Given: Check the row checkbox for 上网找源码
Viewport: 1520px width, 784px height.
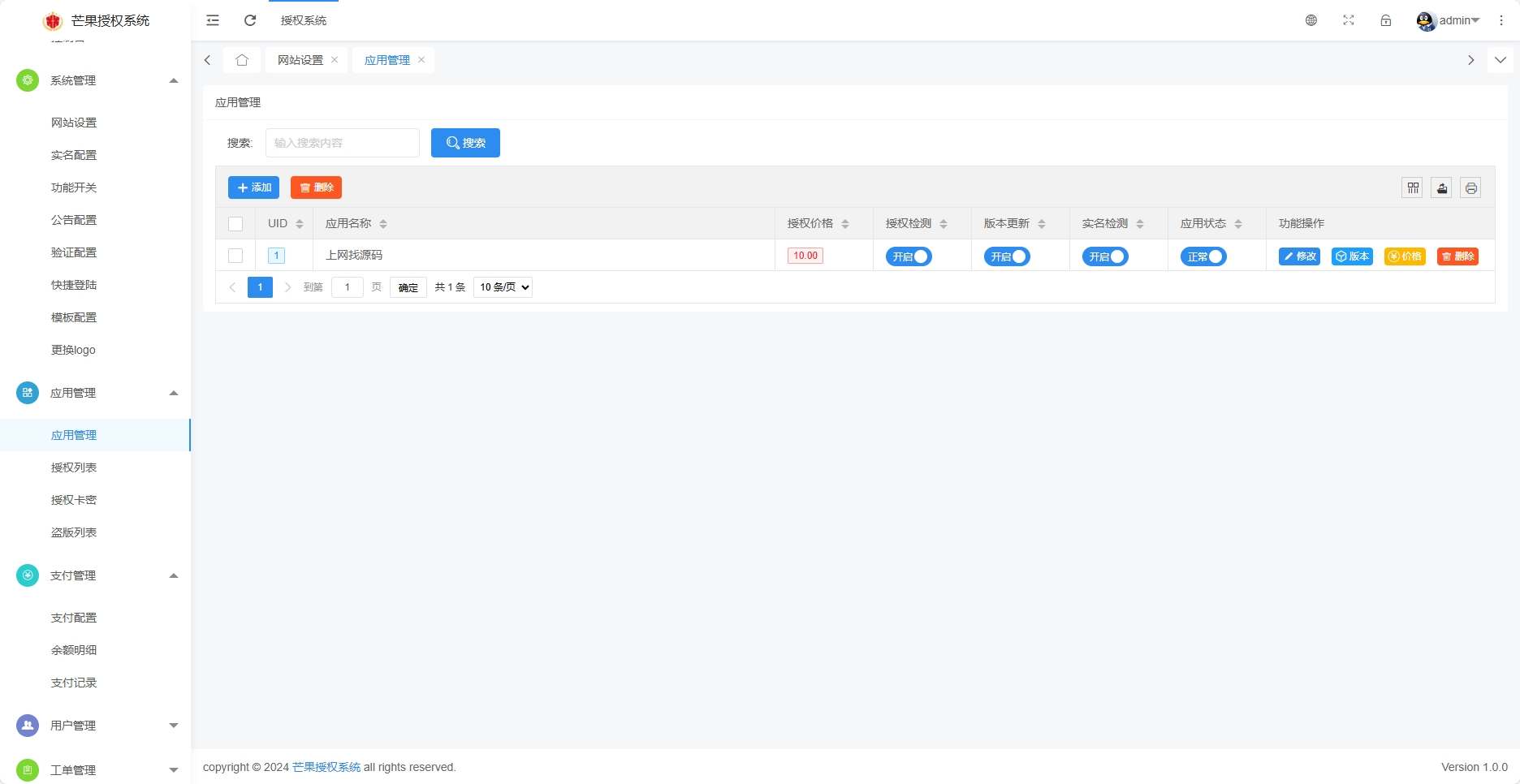Looking at the screenshot, I should [x=235, y=256].
